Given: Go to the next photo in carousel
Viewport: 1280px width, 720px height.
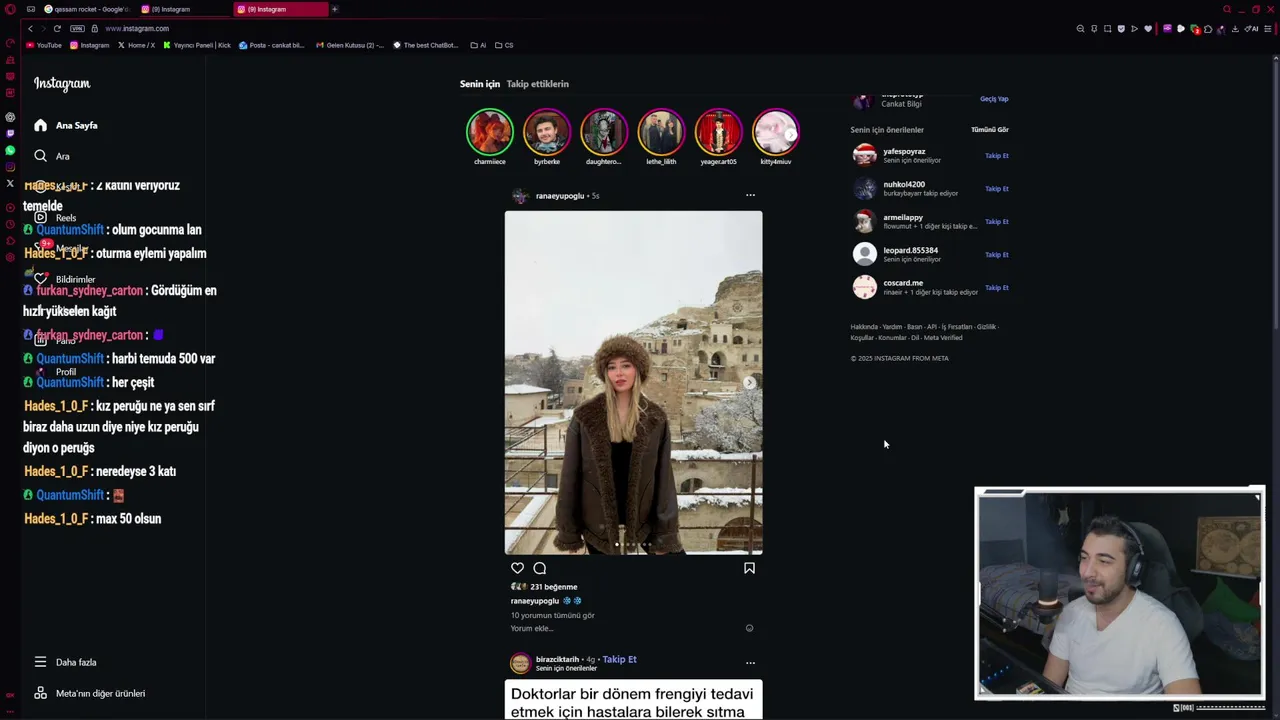Looking at the screenshot, I should 750,383.
